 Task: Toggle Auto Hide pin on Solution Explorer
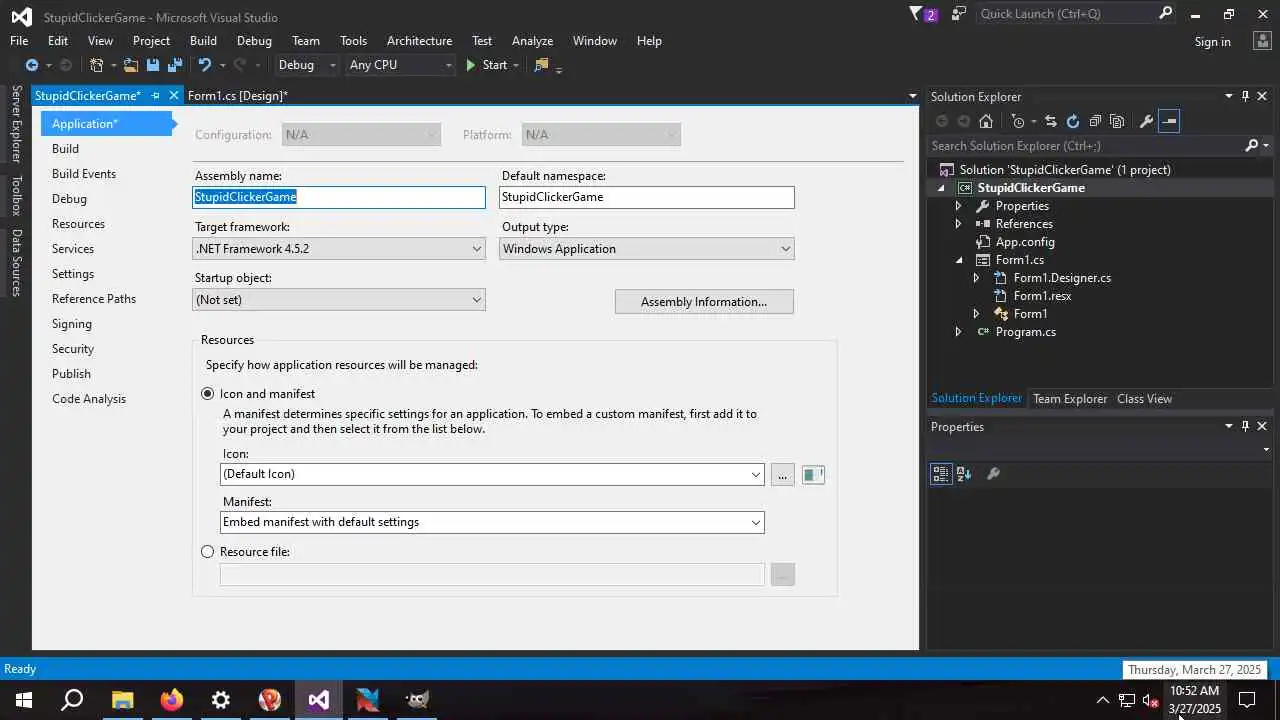1245,96
